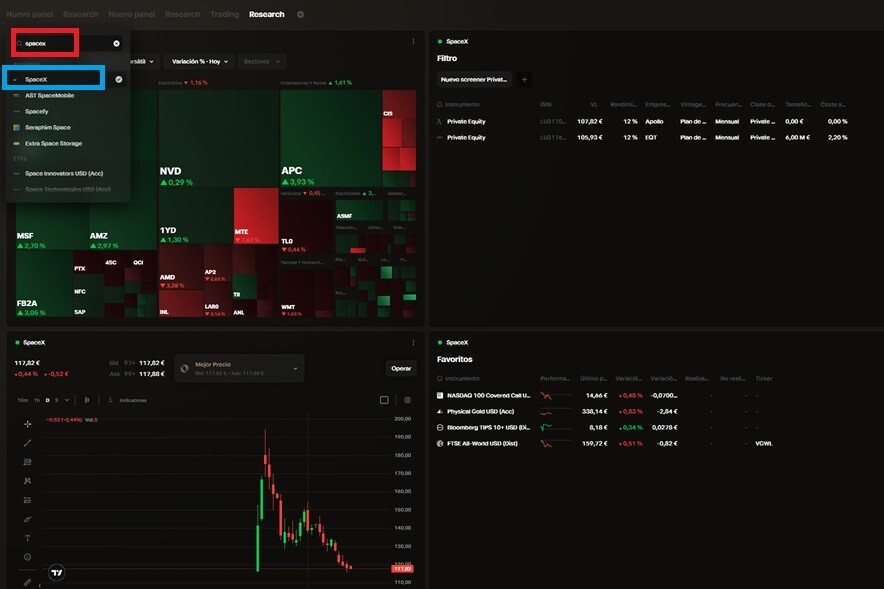
Task: Open heatmap panel three-dot menu
Action: (x=413, y=42)
